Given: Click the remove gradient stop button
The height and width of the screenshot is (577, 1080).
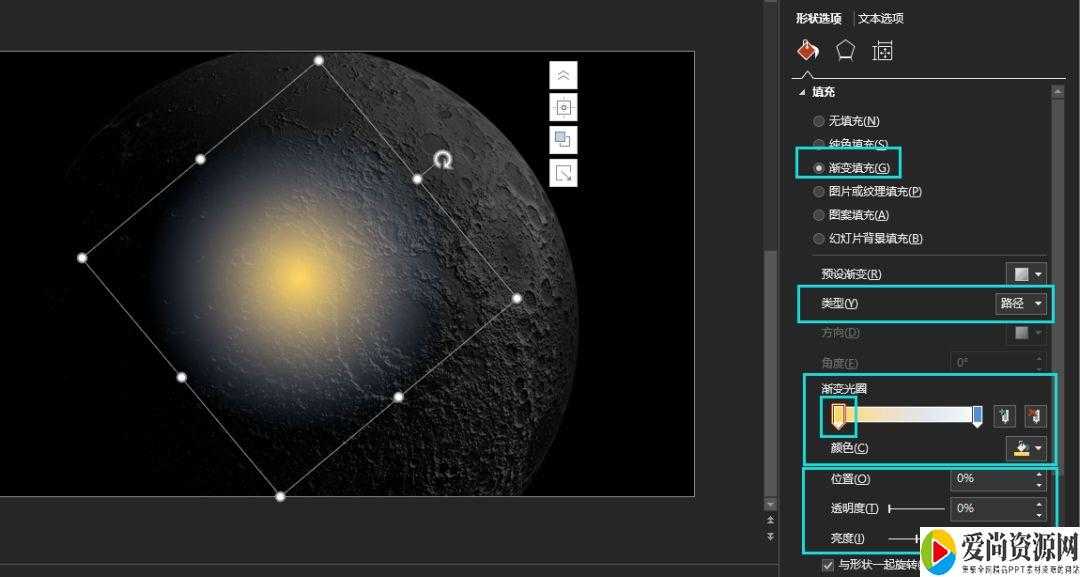Looking at the screenshot, I should pos(1035,416).
